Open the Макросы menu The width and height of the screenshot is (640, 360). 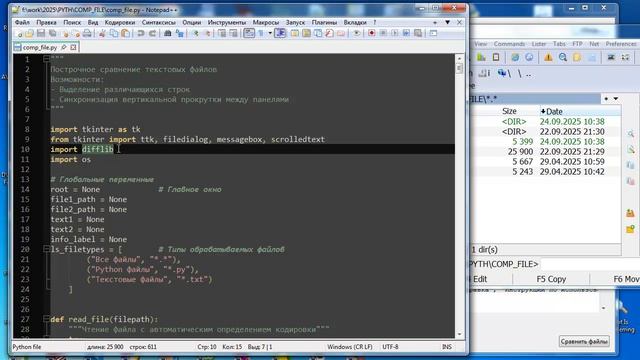coord(265,22)
